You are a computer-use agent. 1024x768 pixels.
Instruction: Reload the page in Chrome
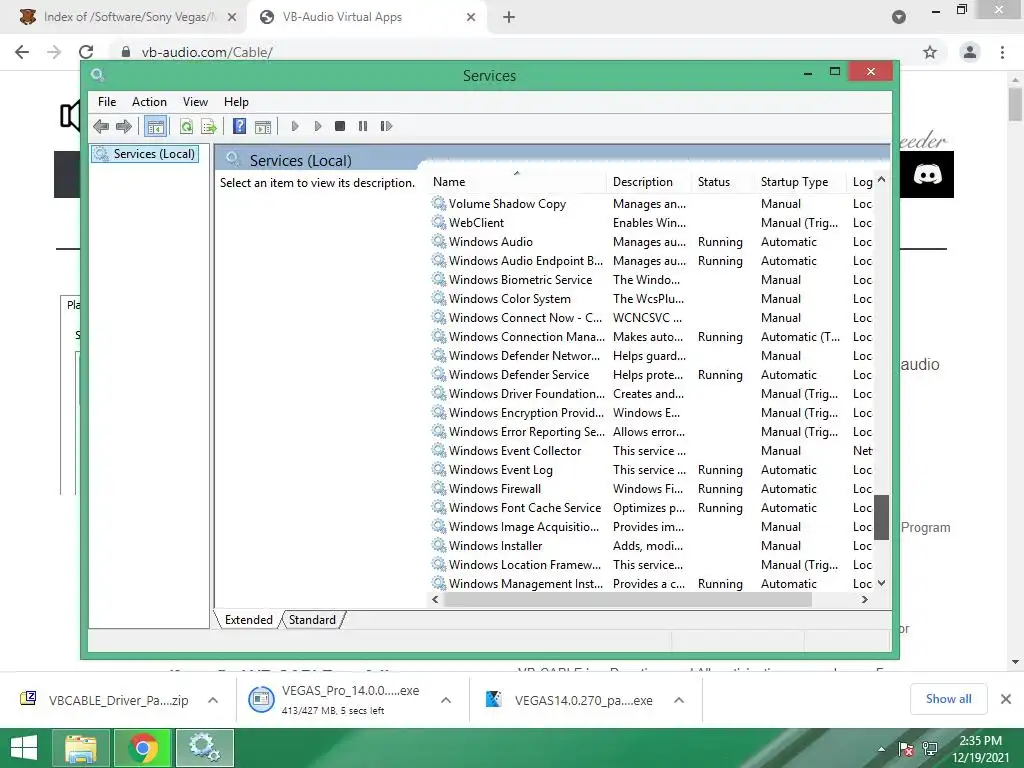click(86, 52)
